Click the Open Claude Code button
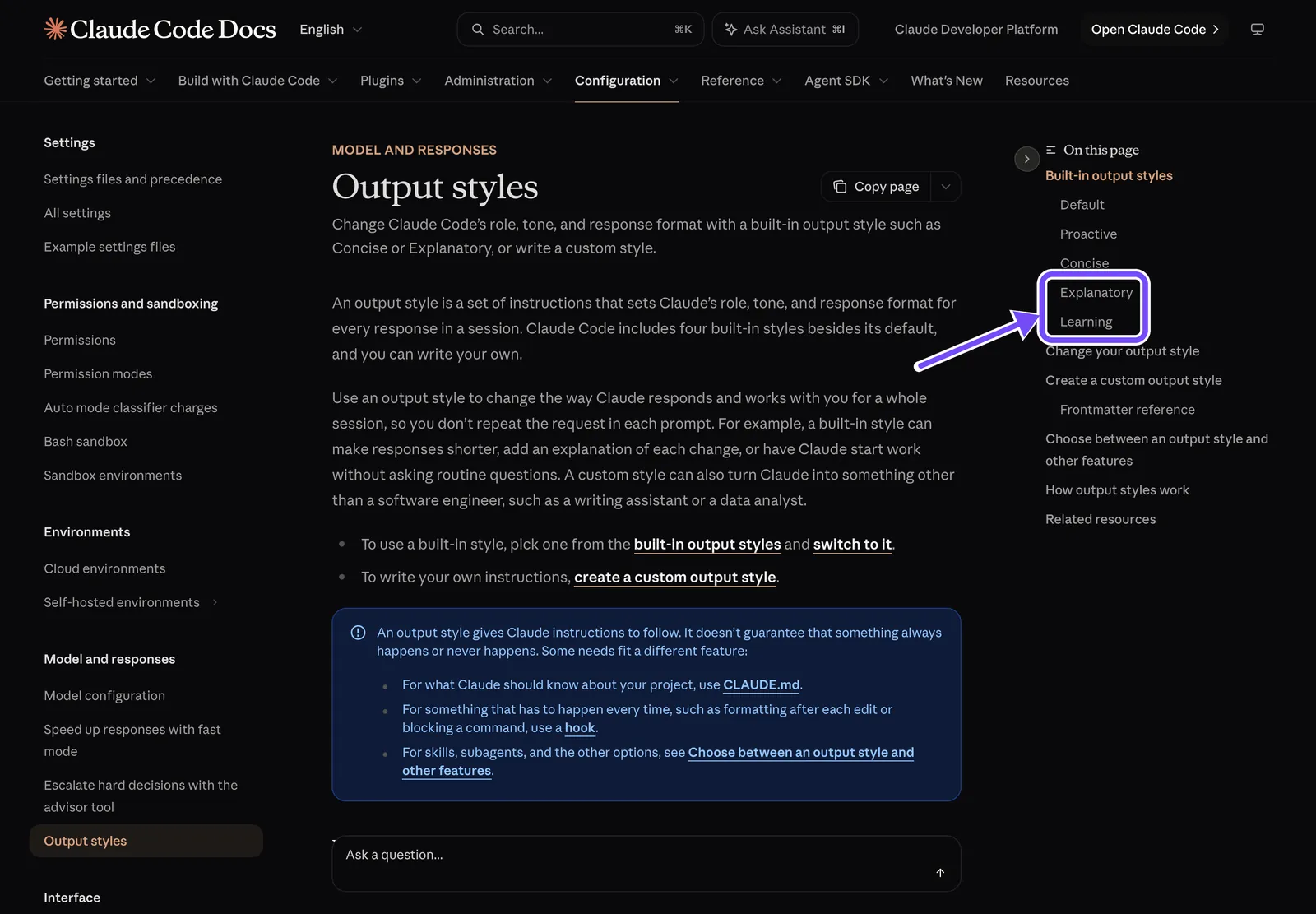1316x914 pixels. (1154, 30)
